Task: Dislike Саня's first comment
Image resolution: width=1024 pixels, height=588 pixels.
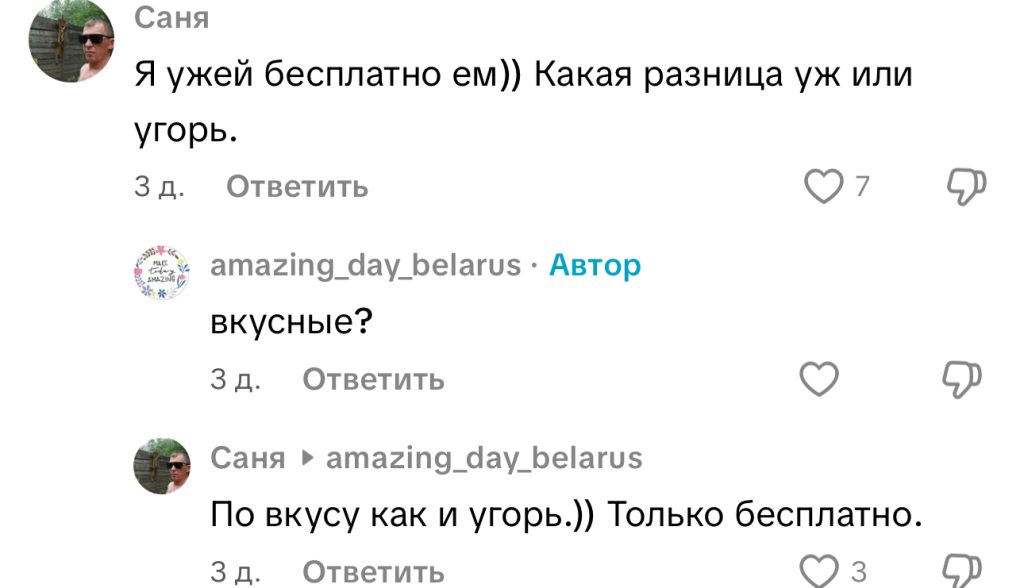Action: 965,184
